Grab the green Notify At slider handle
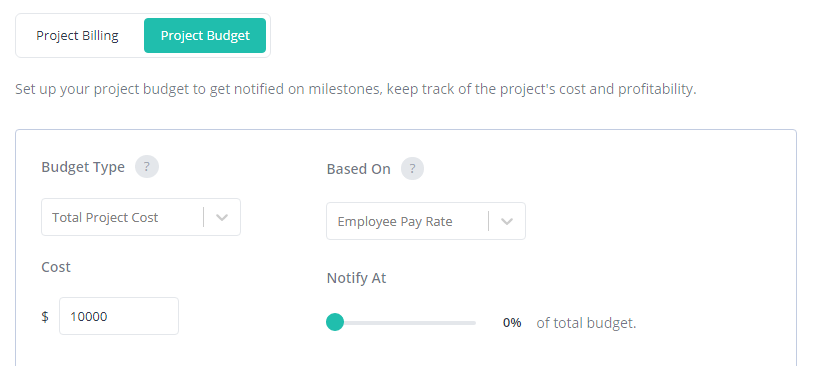 click(335, 322)
